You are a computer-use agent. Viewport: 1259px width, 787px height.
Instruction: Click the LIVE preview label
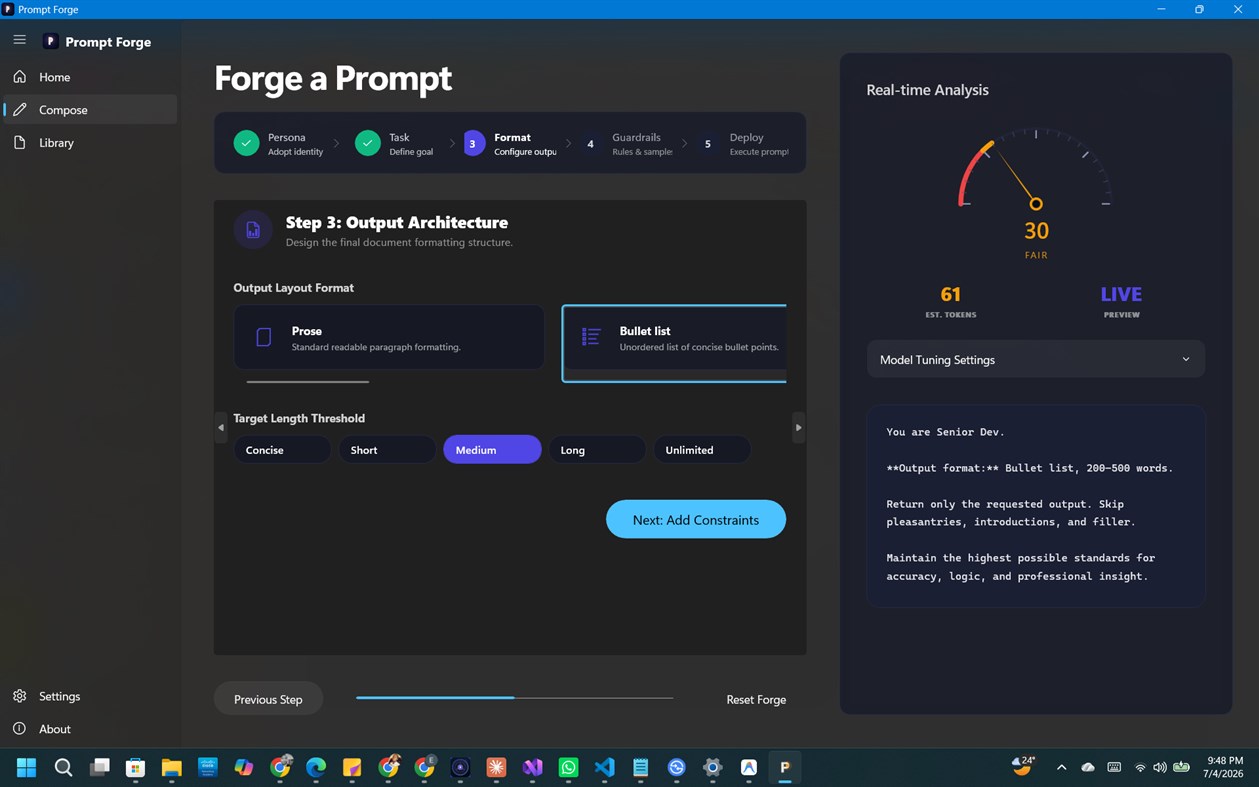(x=1121, y=294)
